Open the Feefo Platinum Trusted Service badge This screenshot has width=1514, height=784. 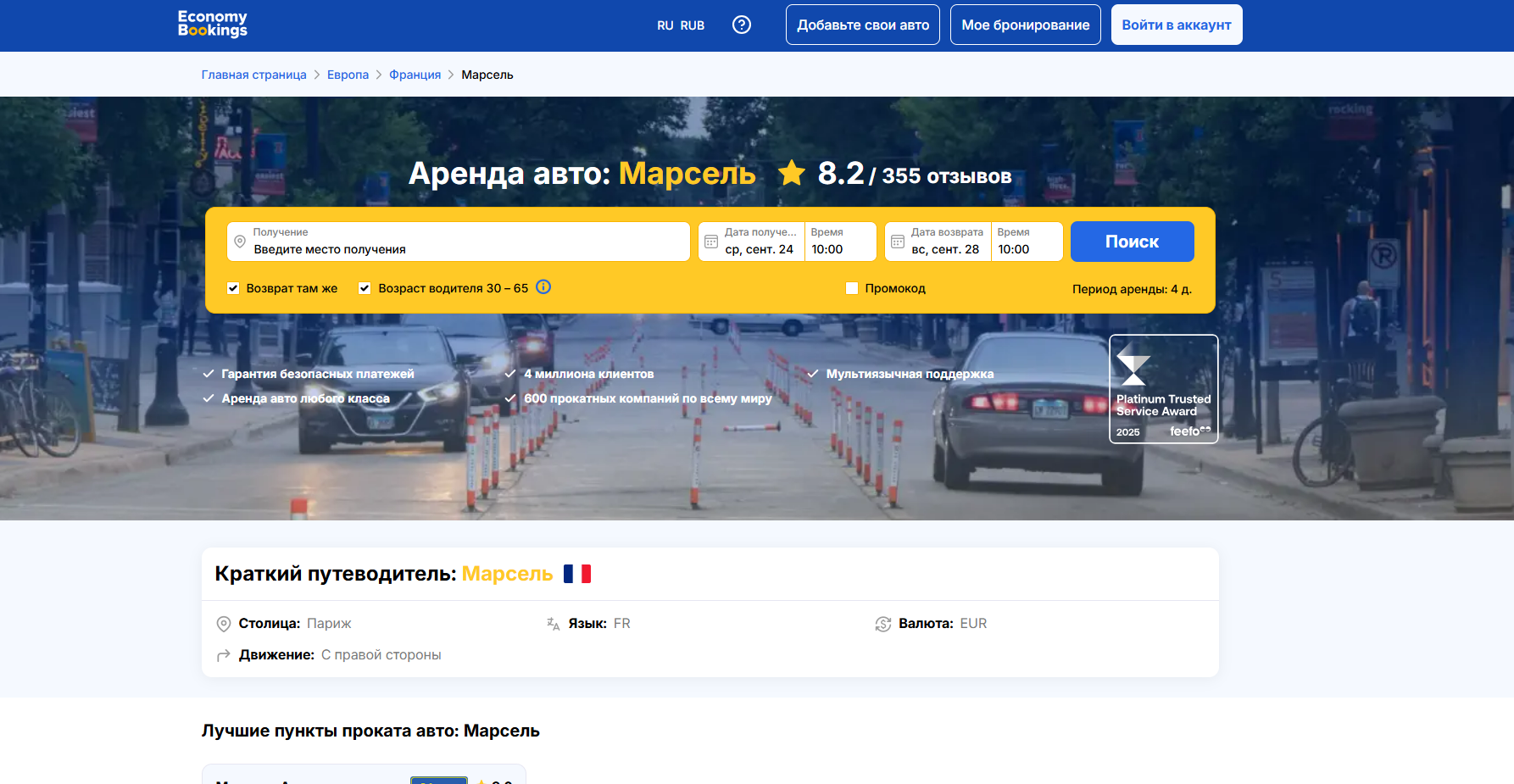click(x=1163, y=389)
